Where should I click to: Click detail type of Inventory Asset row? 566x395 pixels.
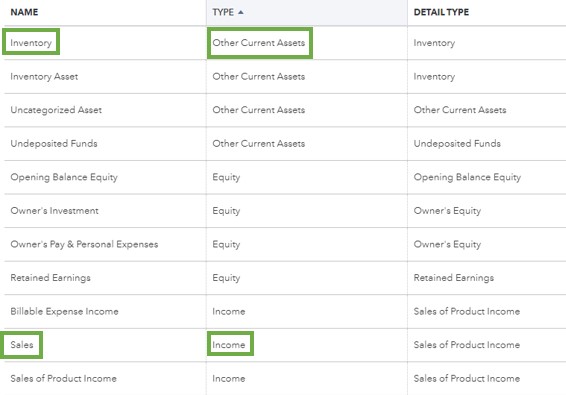point(434,77)
